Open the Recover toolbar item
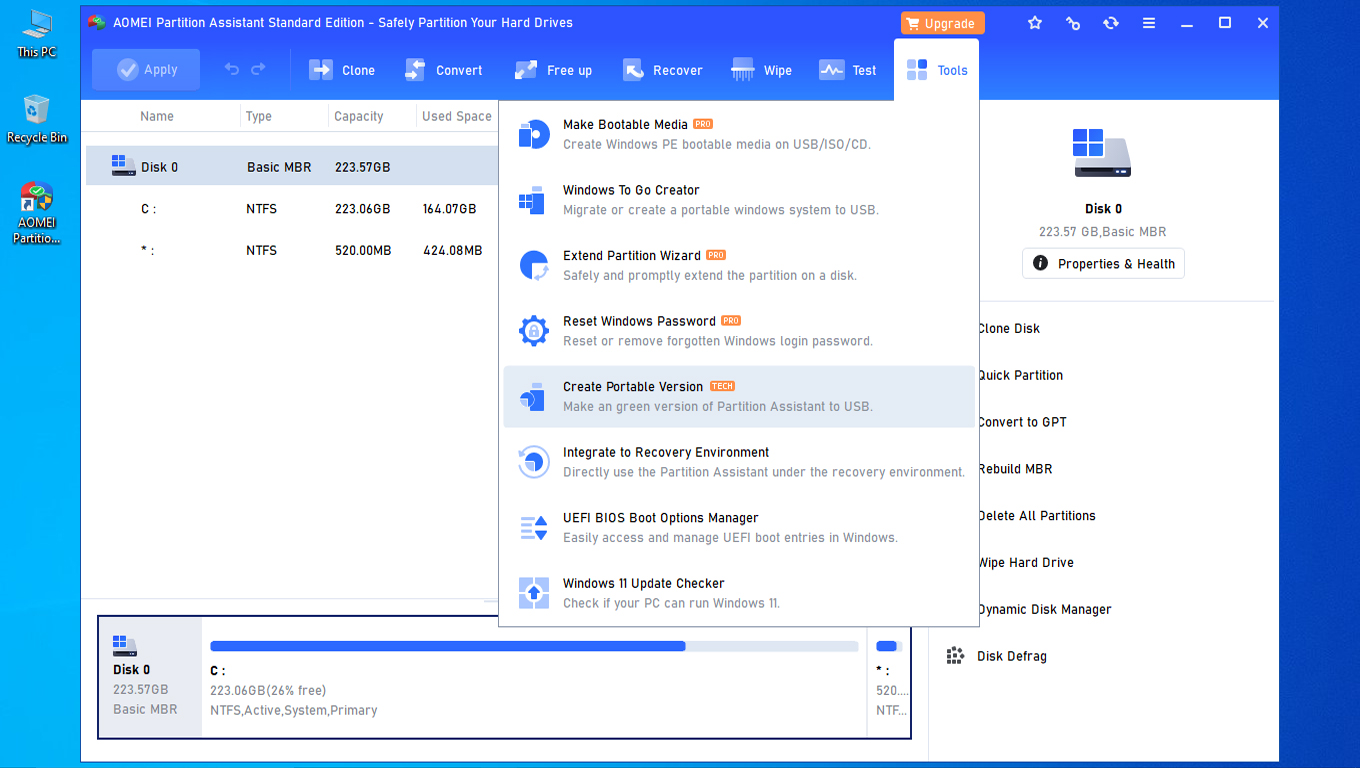 click(662, 70)
